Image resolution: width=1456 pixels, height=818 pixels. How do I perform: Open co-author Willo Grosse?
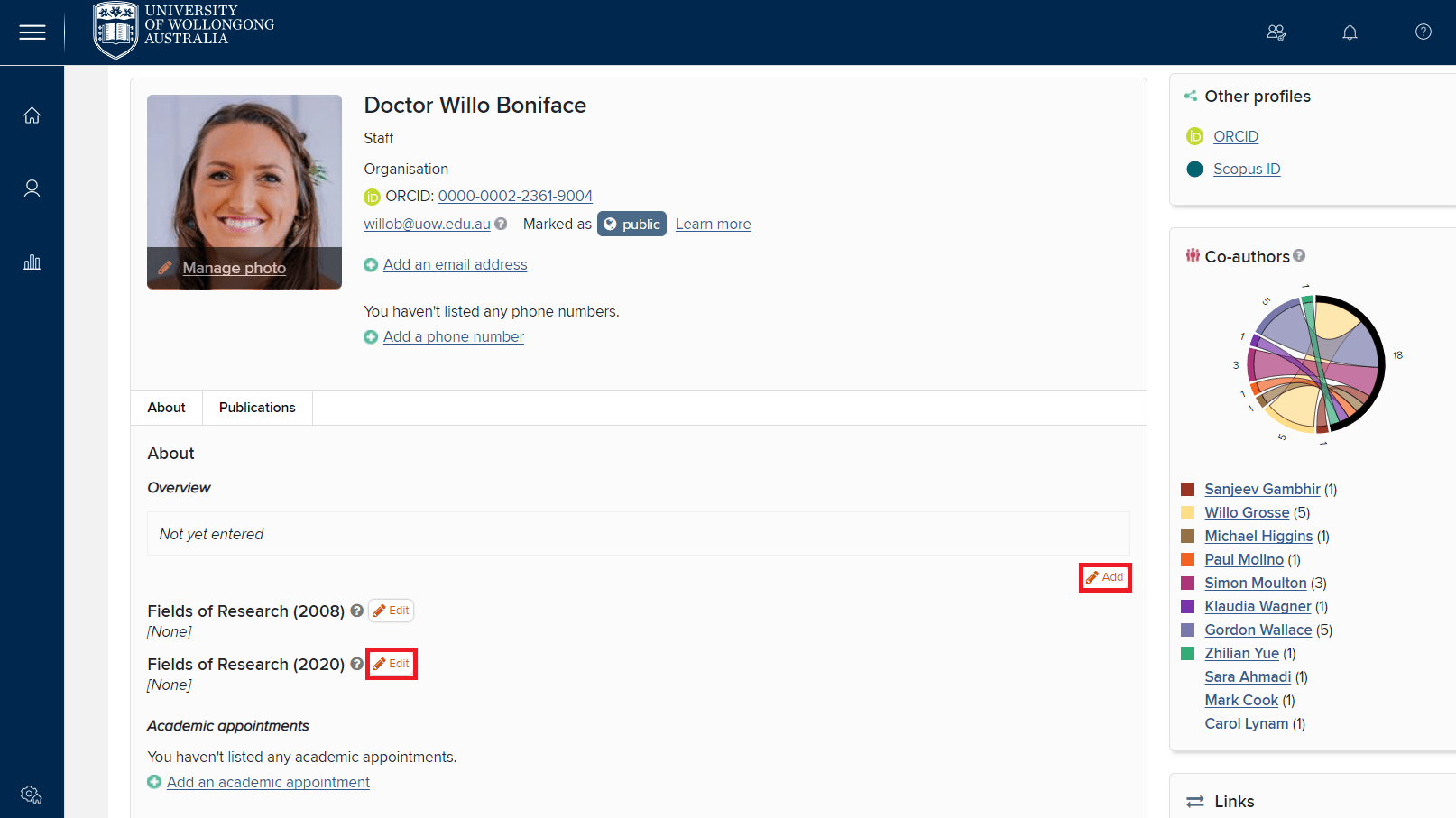coord(1247,512)
